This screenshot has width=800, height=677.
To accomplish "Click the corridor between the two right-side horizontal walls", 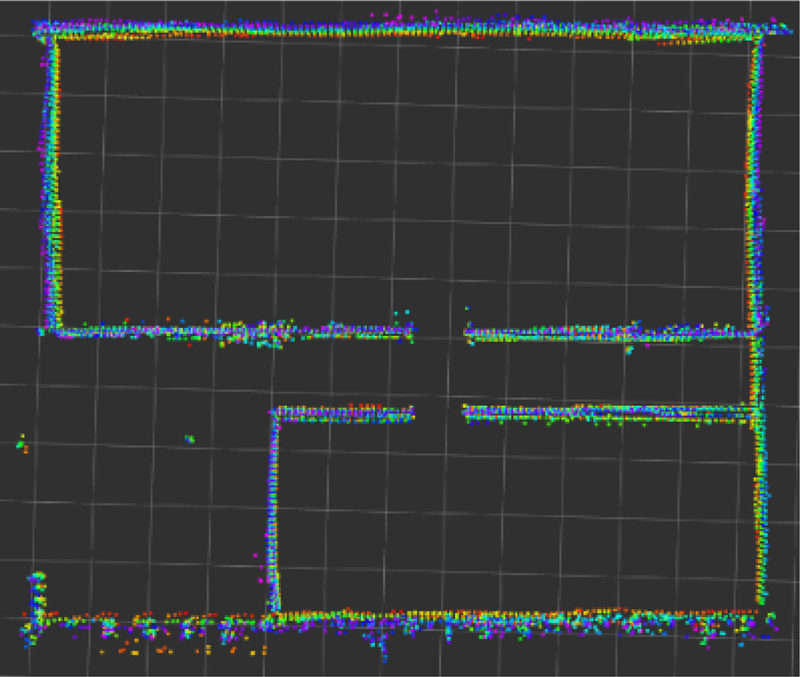I will [610, 372].
